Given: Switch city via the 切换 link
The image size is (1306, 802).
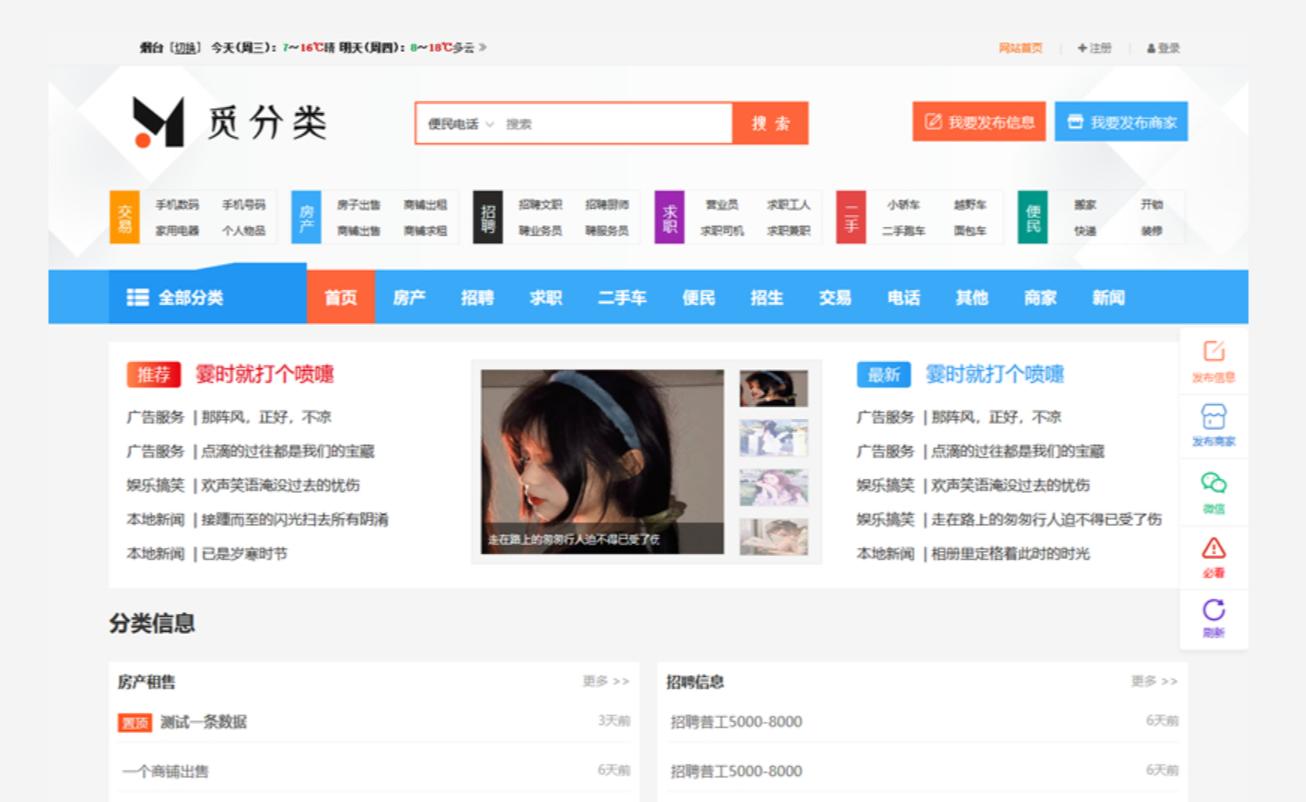Looking at the screenshot, I should pyautogui.click(x=184, y=47).
